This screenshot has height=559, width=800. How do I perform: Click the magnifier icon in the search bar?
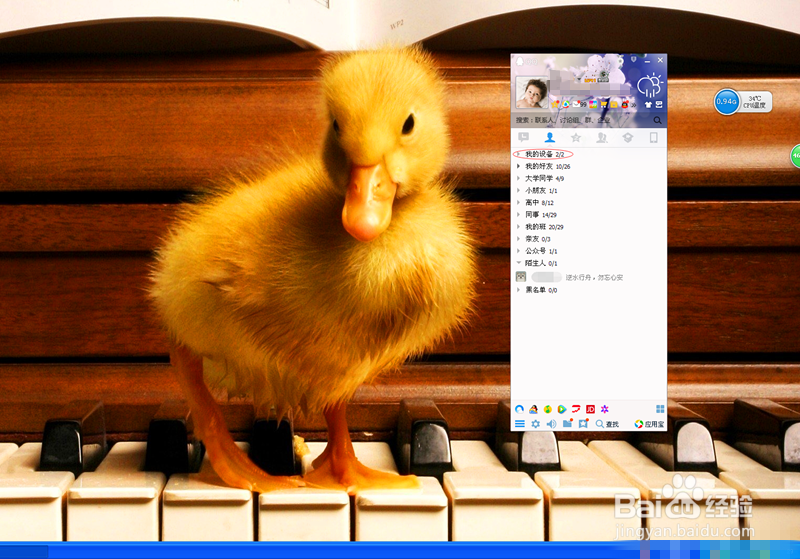pos(658,120)
